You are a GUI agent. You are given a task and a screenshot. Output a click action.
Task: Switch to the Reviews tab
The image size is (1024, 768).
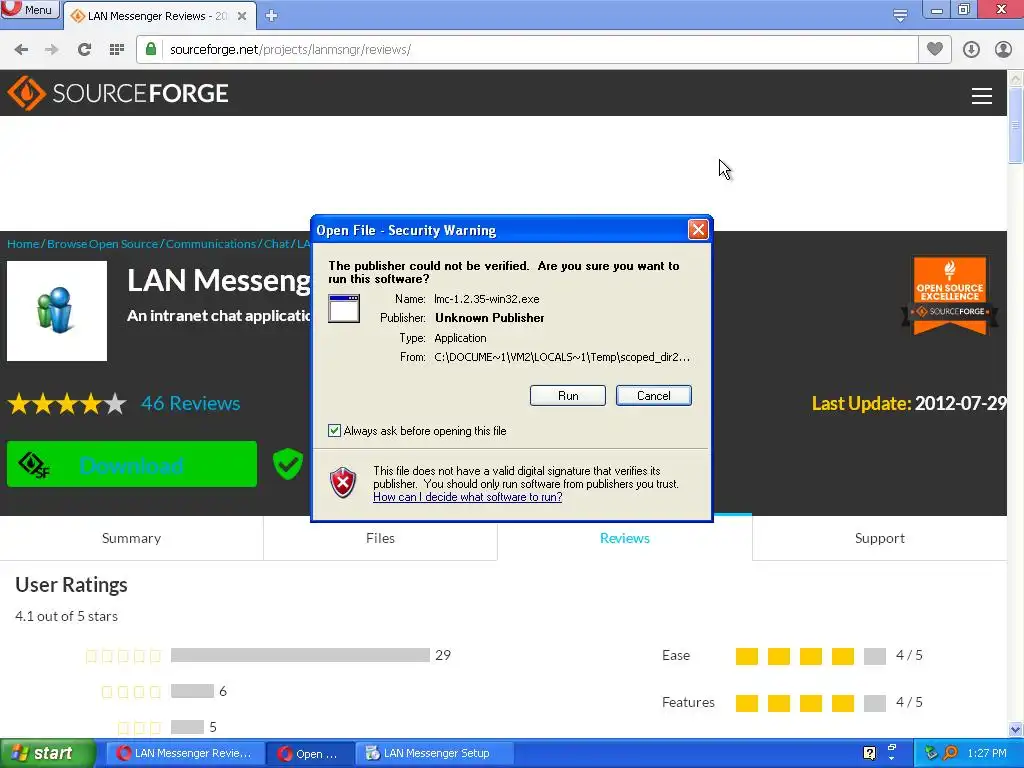coord(625,538)
